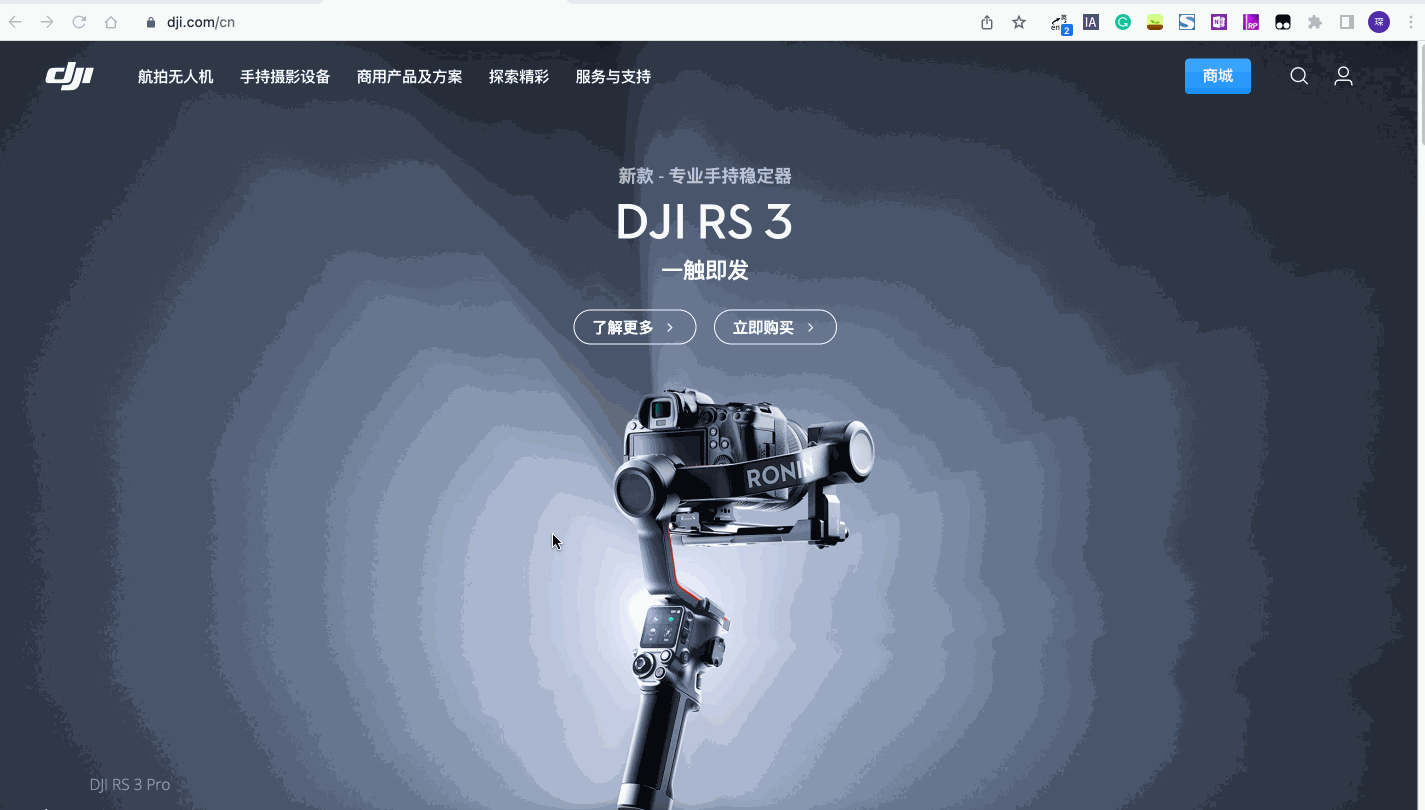
Task: Click the IA extension icon
Action: click(1091, 22)
